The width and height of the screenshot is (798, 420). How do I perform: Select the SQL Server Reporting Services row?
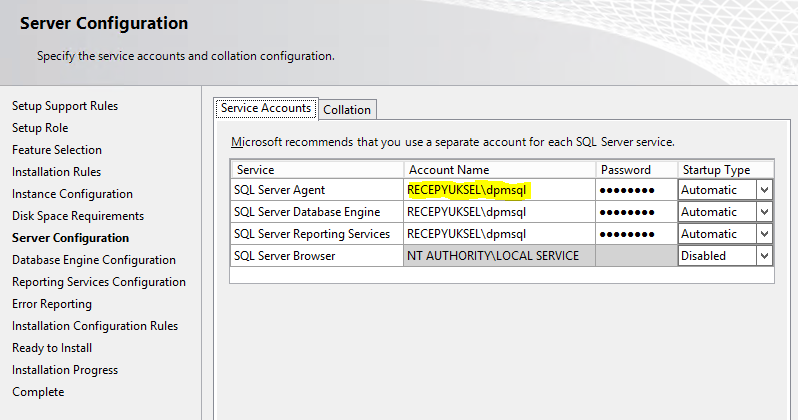pyautogui.click(x=317, y=234)
